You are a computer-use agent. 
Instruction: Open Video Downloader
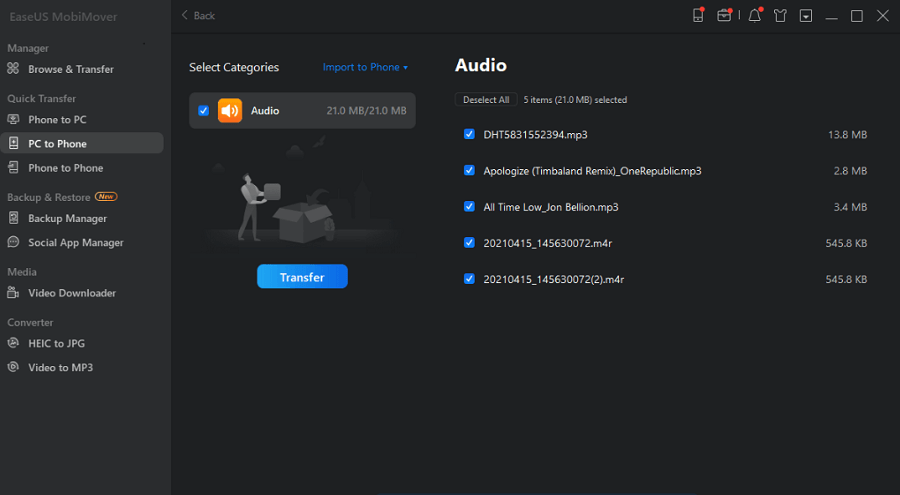[72, 293]
